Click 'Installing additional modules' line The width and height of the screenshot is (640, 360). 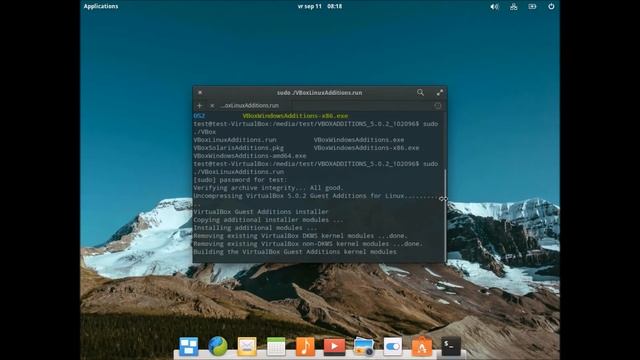pos(255,228)
